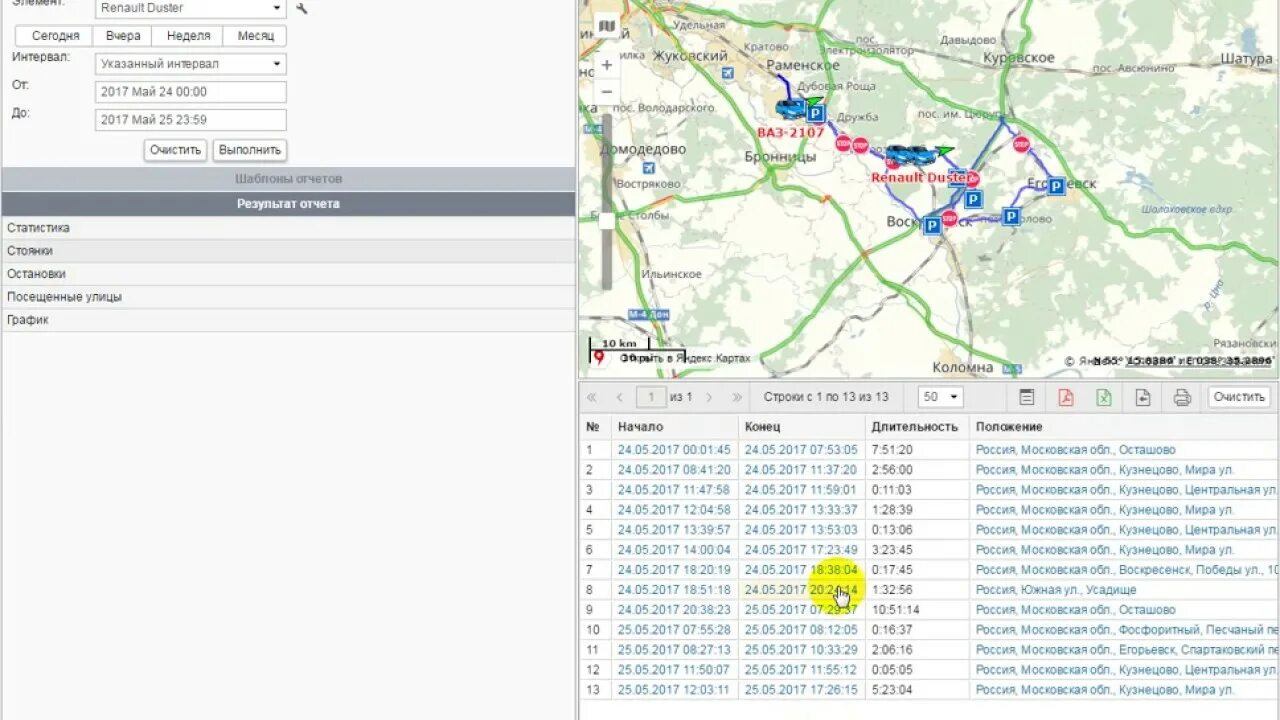1280x720 pixels.
Task: Expand the 'Шаблоны отчетов' section header
Action: (x=288, y=179)
